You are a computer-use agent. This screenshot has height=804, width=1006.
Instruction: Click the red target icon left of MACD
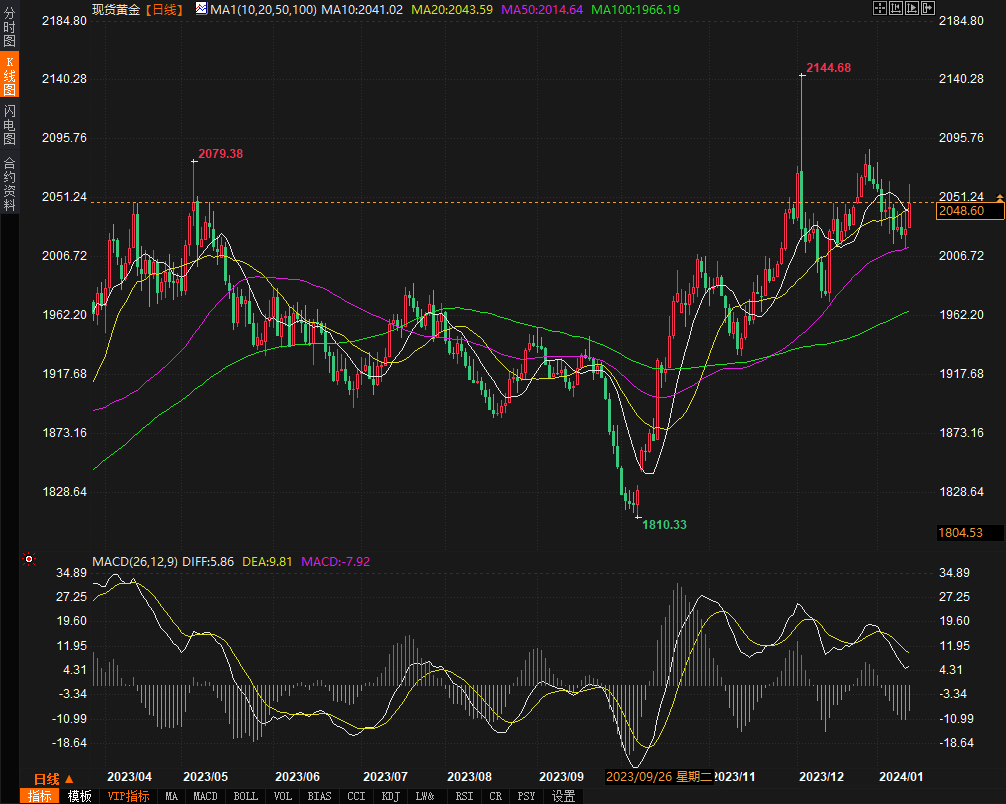coord(29,559)
